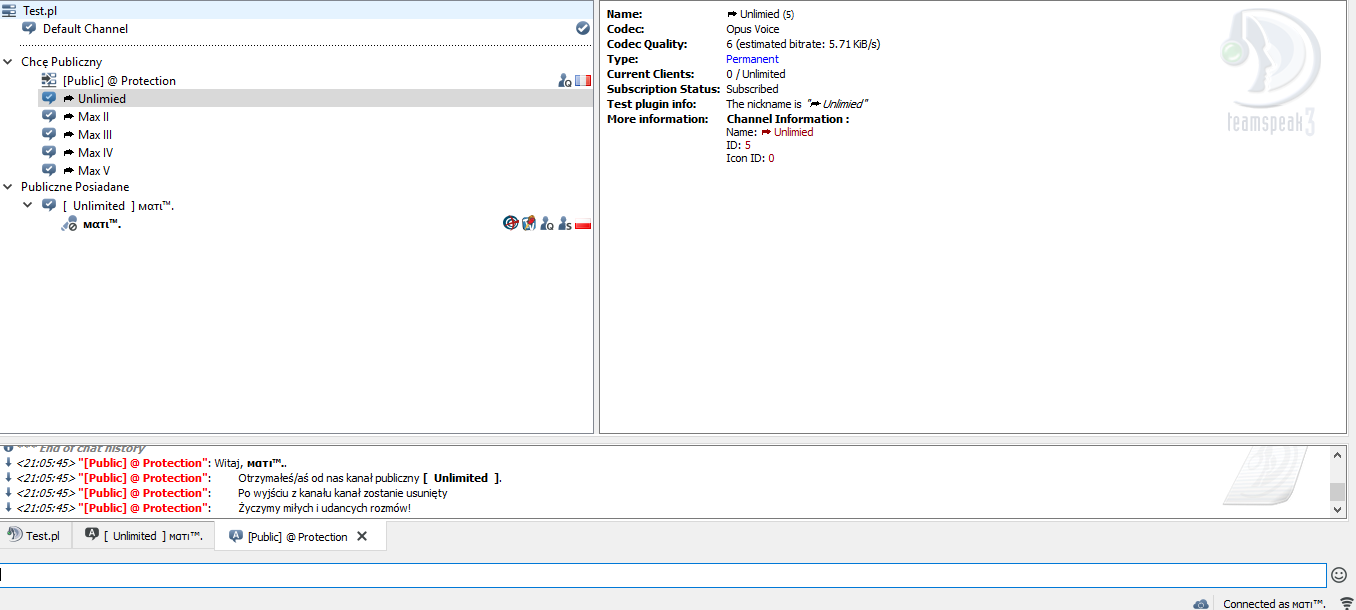Screen dimensions: 1356x610
Task: Close the [Public] @ Protection chat tab
Action: [362, 536]
